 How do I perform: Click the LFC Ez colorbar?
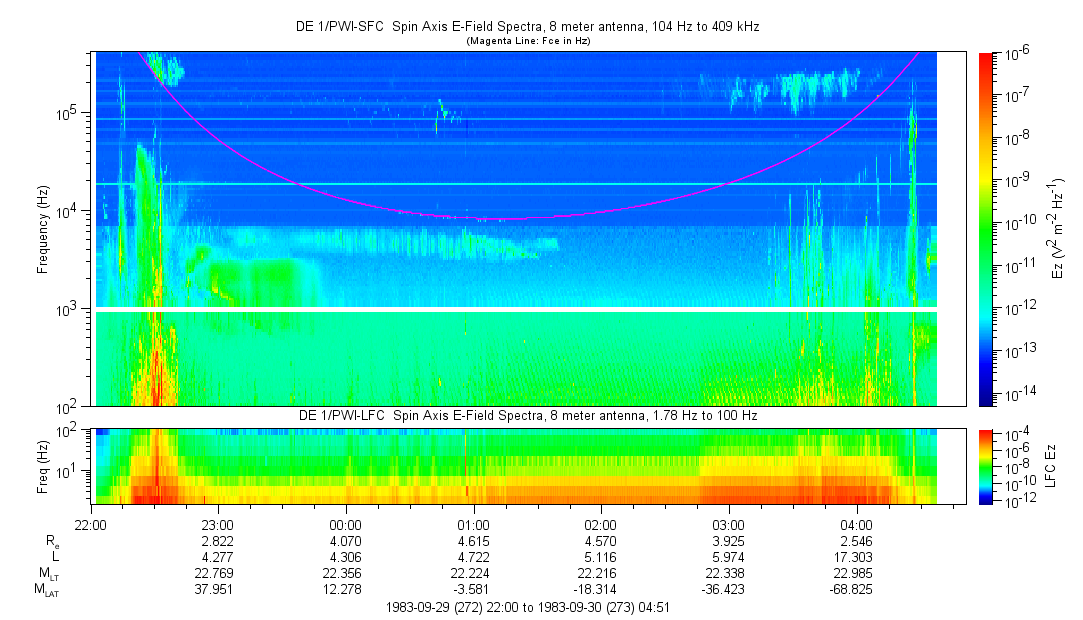[x=986, y=465]
